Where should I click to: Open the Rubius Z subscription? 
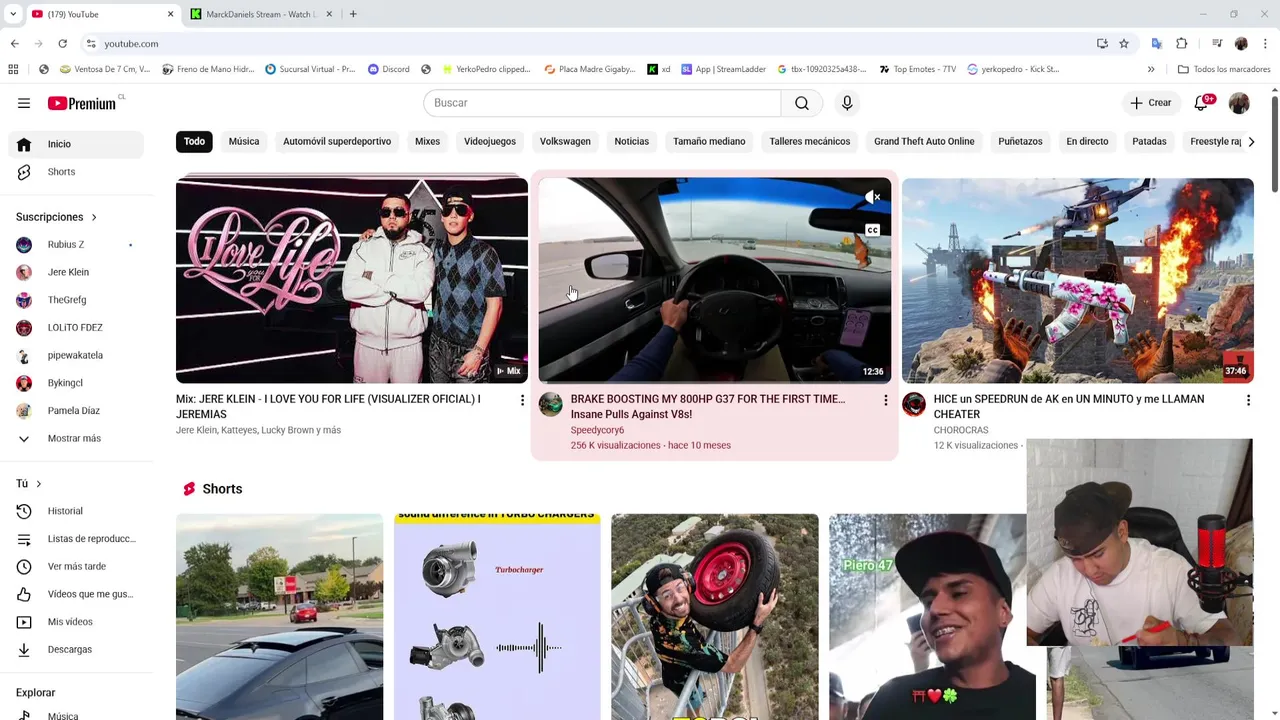pos(76,245)
